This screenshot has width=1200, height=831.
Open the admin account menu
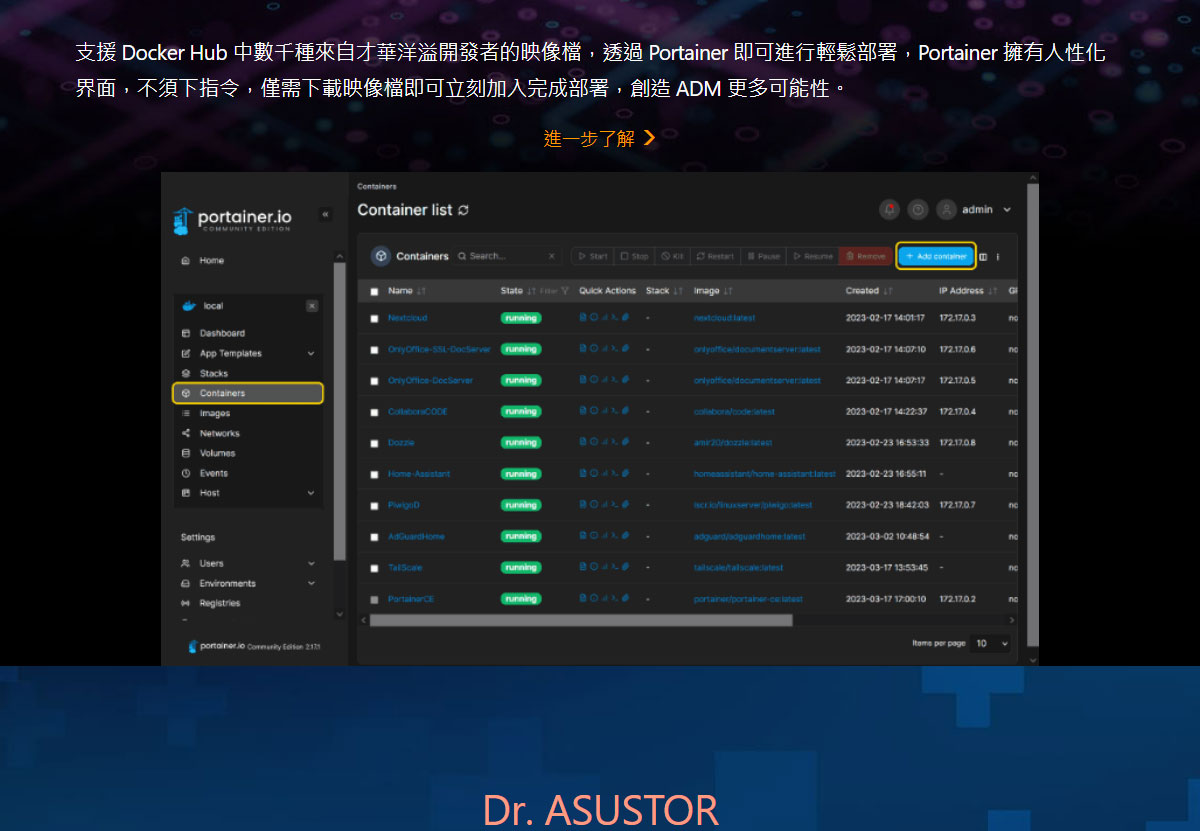click(978, 209)
